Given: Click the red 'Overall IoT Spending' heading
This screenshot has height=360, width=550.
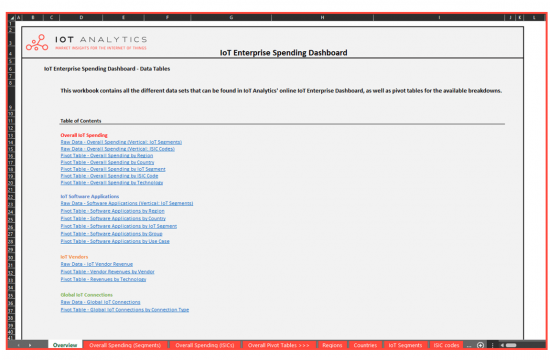Looking at the screenshot, I should (84, 135).
